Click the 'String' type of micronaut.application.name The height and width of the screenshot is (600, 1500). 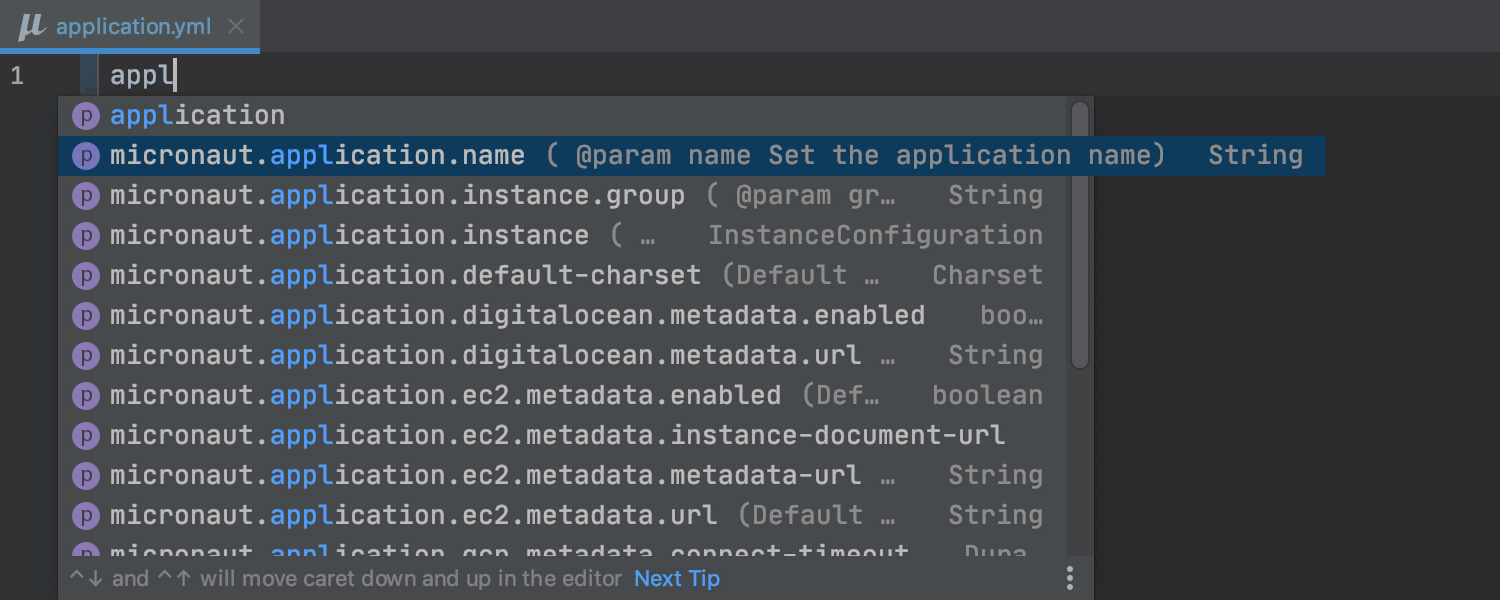click(1255, 156)
